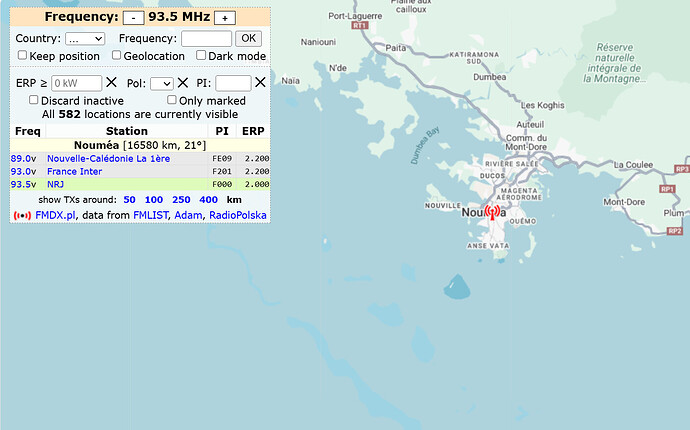Check the Discard inactive option

pyautogui.click(x=35, y=100)
